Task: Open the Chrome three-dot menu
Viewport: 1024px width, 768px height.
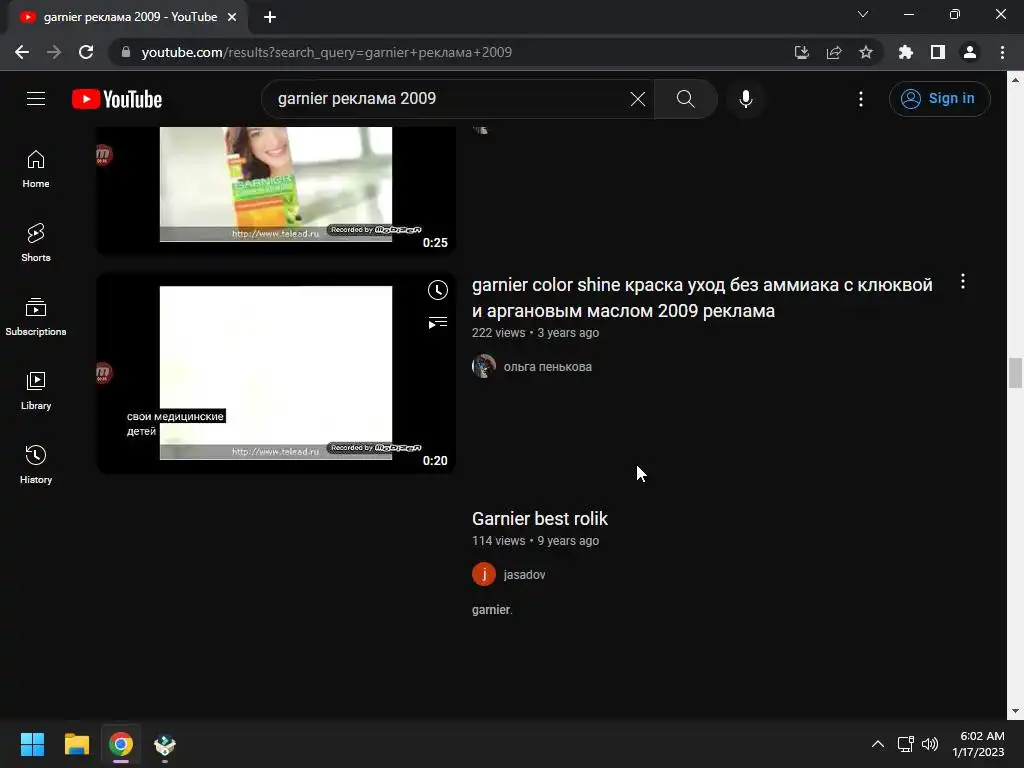Action: (1002, 52)
